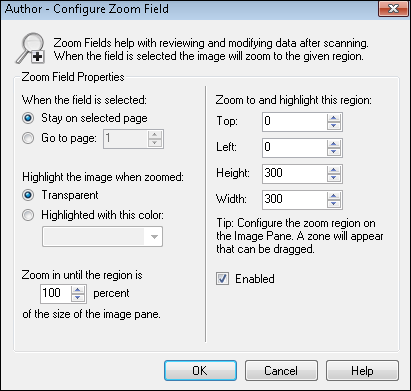The height and width of the screenshot is (391, 411).
Task: Lower zoom percent with down arrow
Action: point(78,297)
